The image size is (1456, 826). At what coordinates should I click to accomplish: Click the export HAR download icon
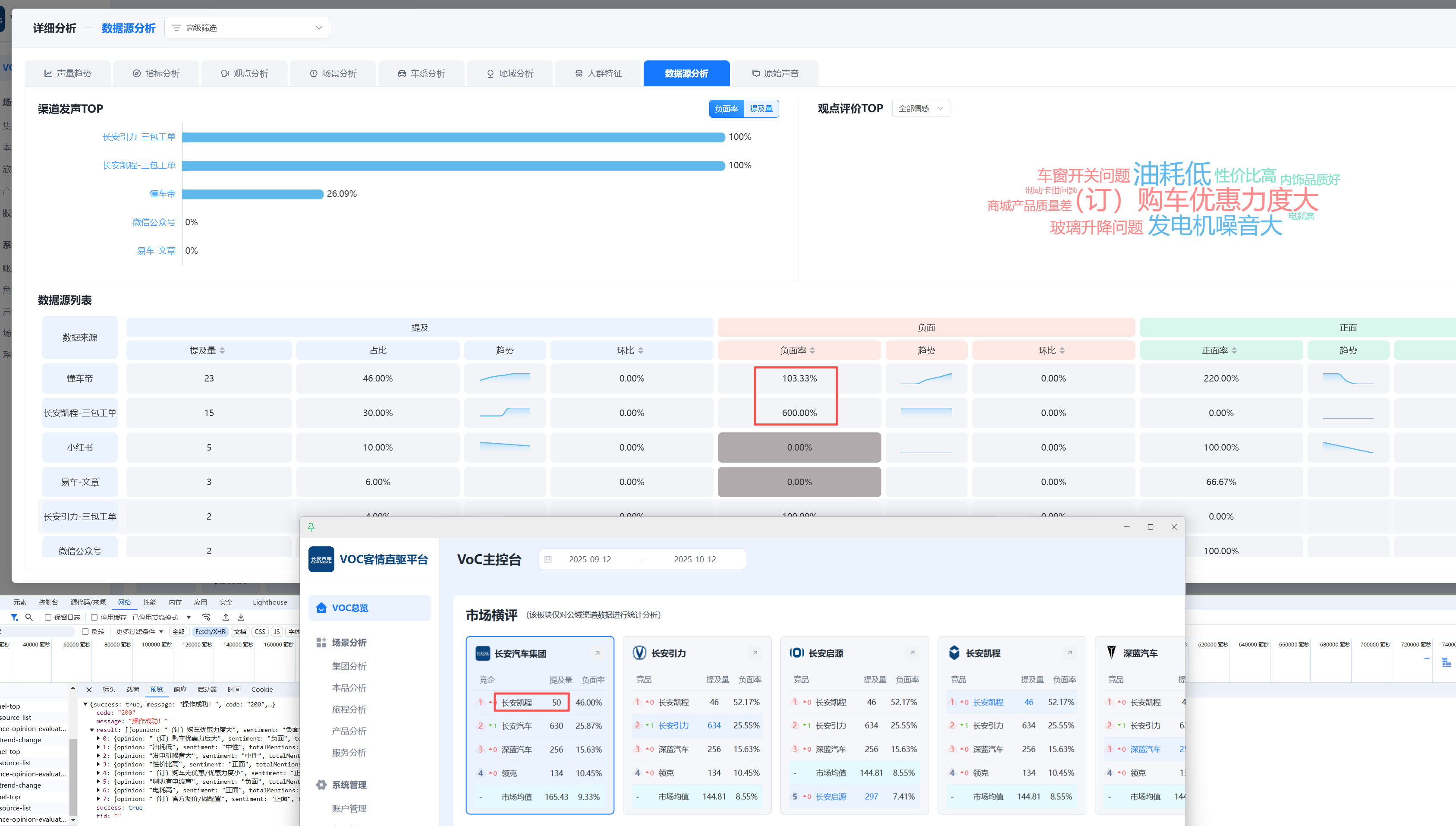[241, 617]
